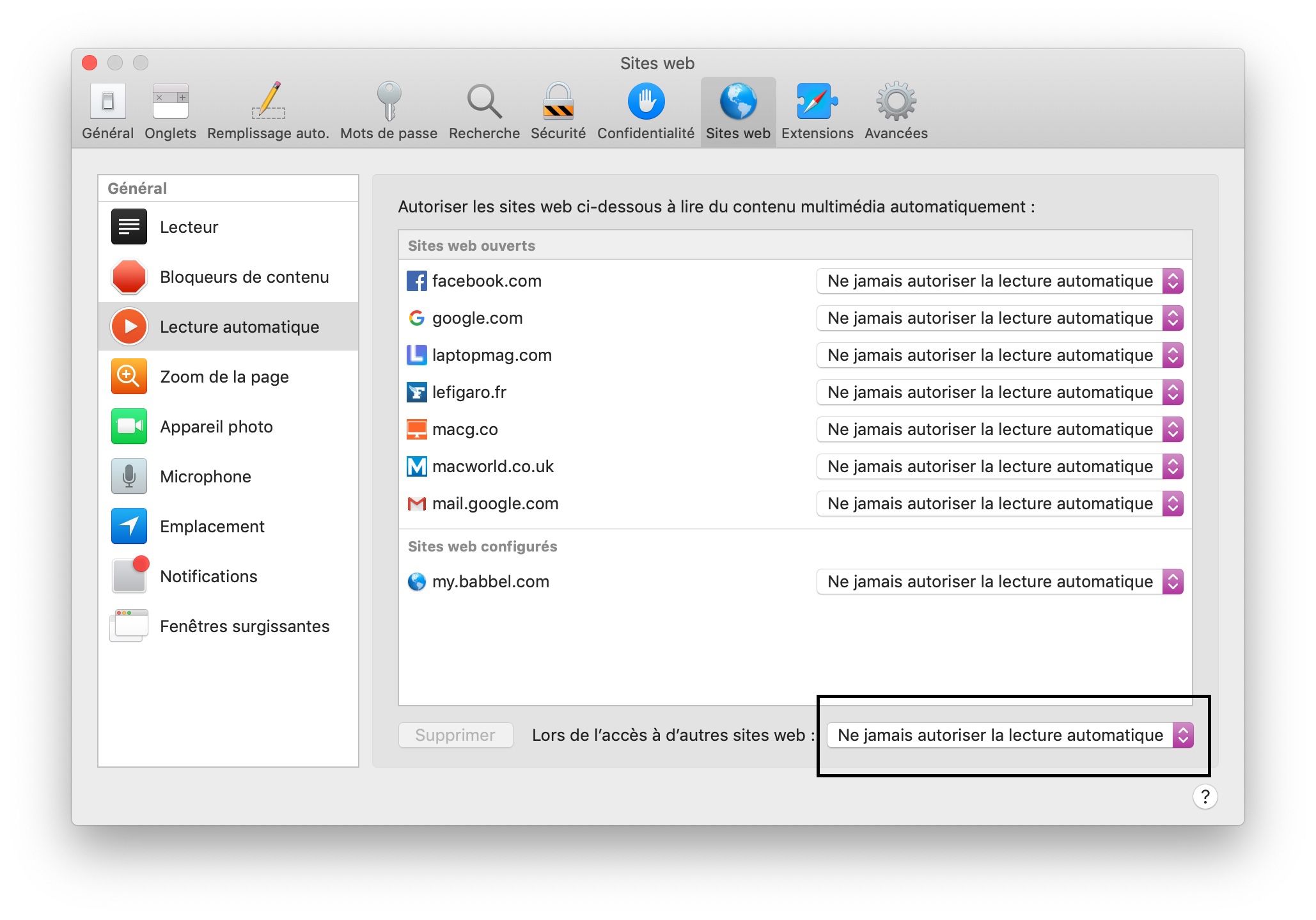
Task: Select the Appareil photo sidebar icon
Action: (129, 426)
